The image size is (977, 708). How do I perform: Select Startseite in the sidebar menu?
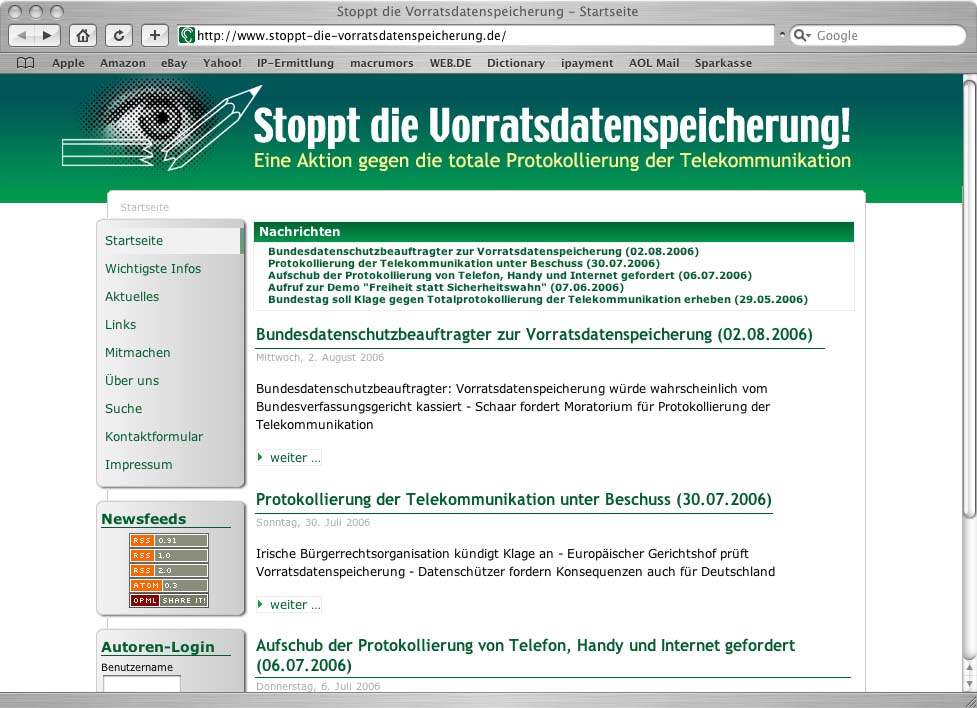[x=134, y=241]
